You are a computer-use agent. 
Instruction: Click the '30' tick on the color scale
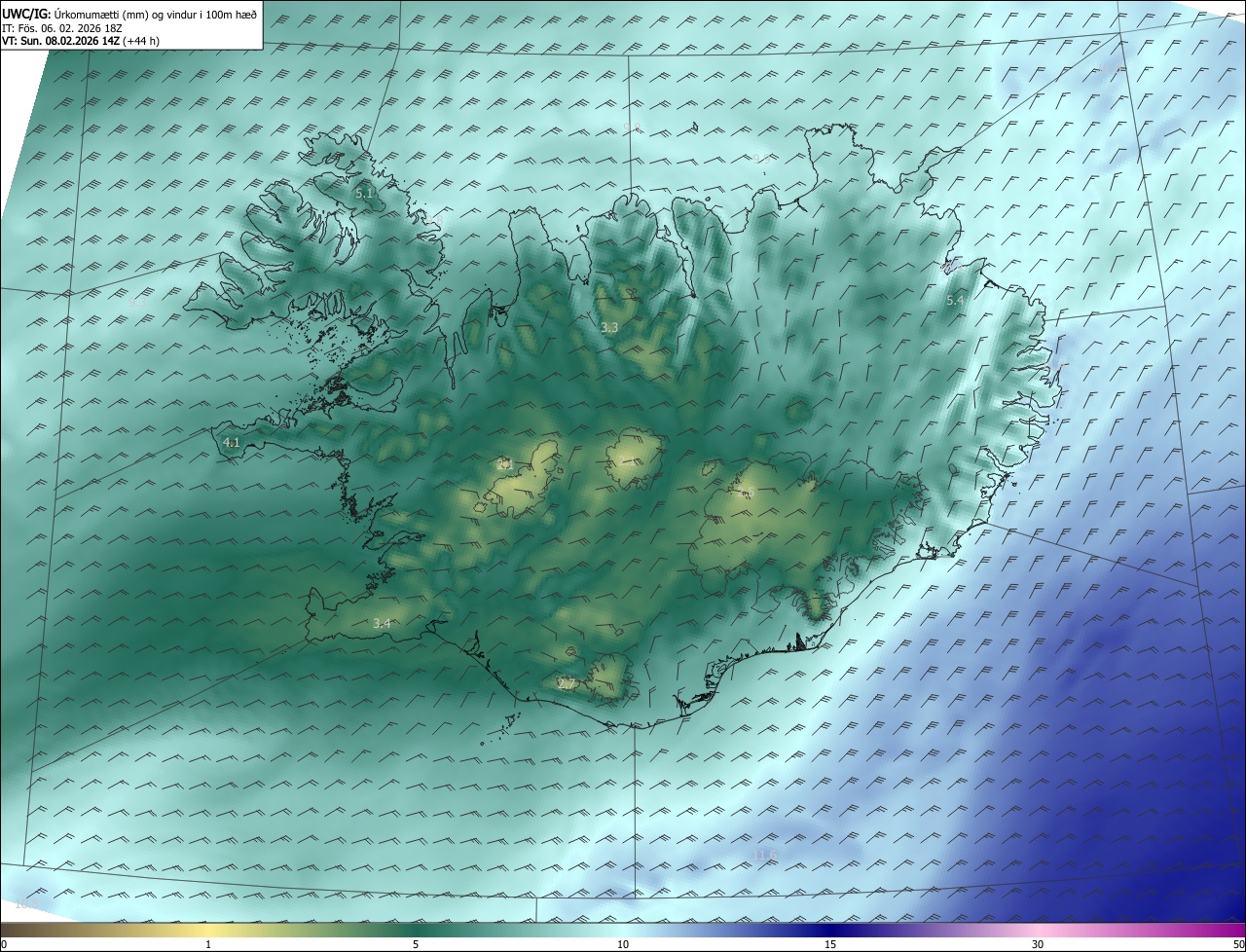(1038, 944)
